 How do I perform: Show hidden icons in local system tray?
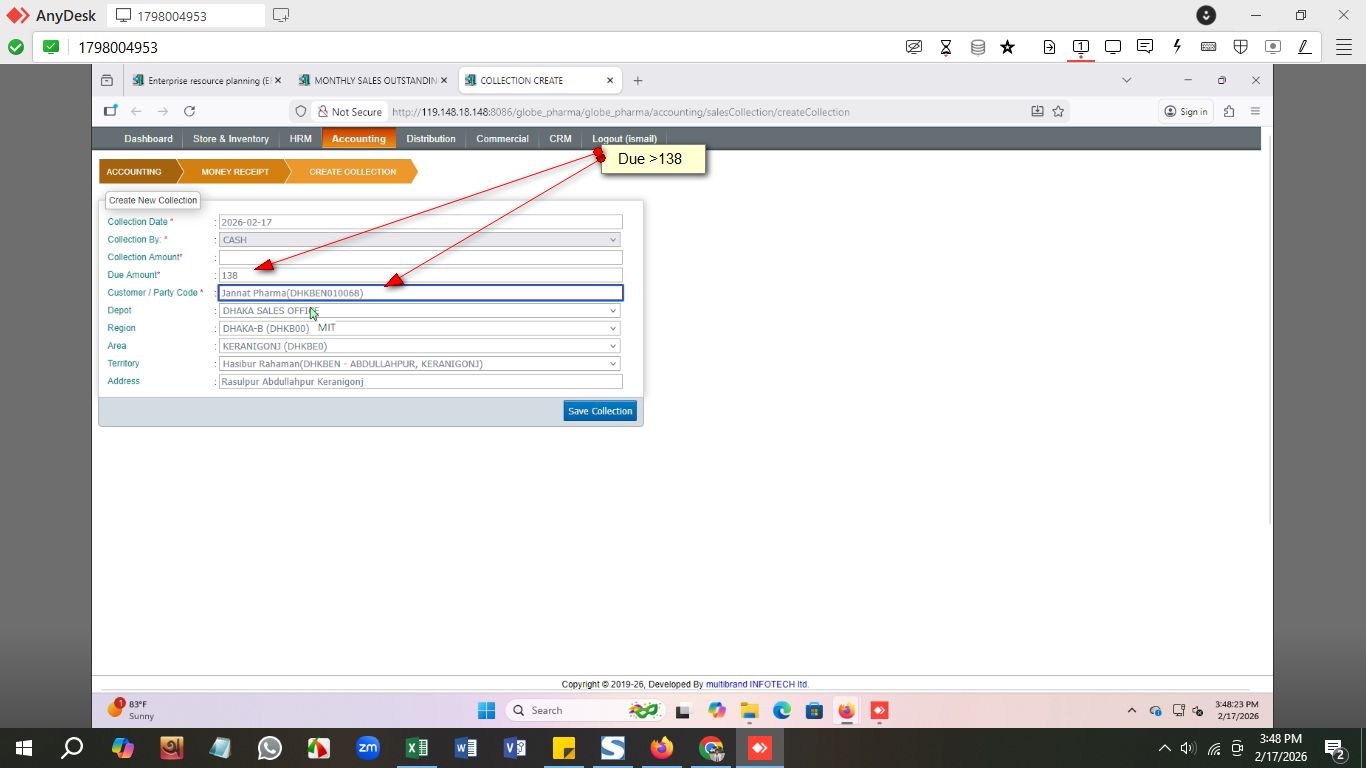coord(1164,748)
